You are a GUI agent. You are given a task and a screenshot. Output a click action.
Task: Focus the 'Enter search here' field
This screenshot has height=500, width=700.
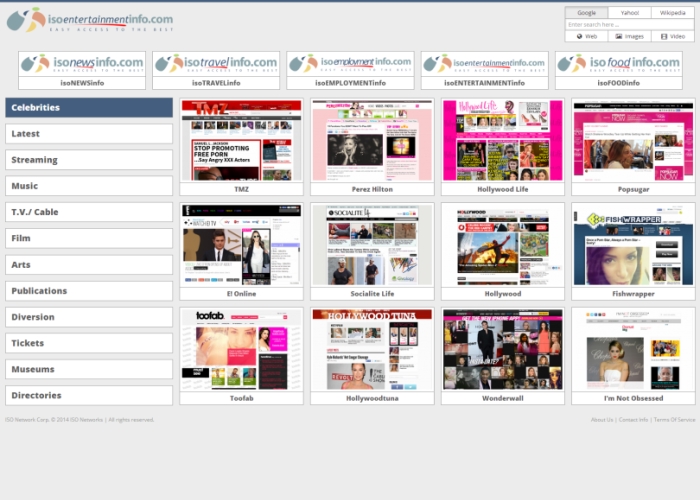629,25
